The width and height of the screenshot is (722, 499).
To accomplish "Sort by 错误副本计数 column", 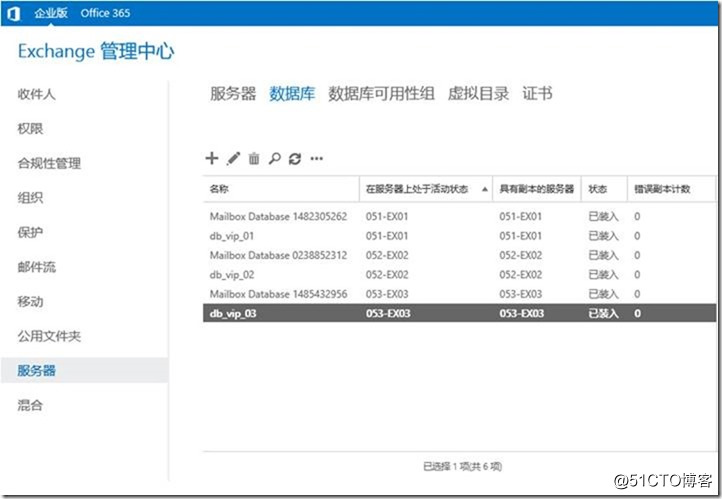I will [671, 189].
